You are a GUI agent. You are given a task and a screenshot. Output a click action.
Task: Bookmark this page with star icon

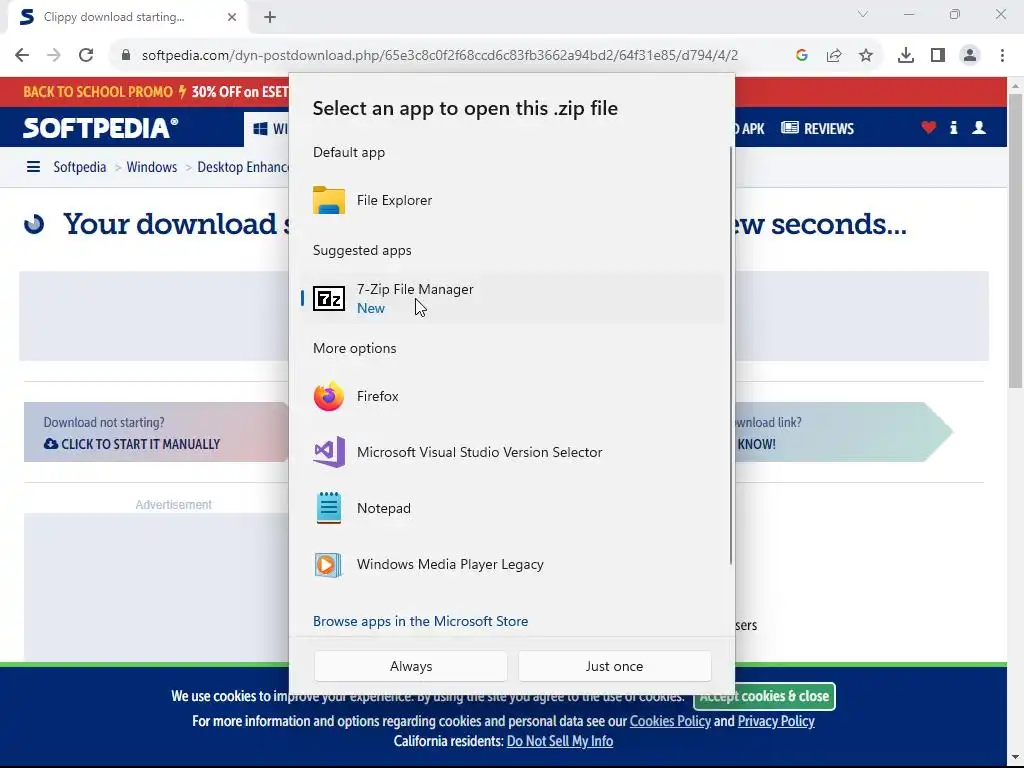[866, 56]
